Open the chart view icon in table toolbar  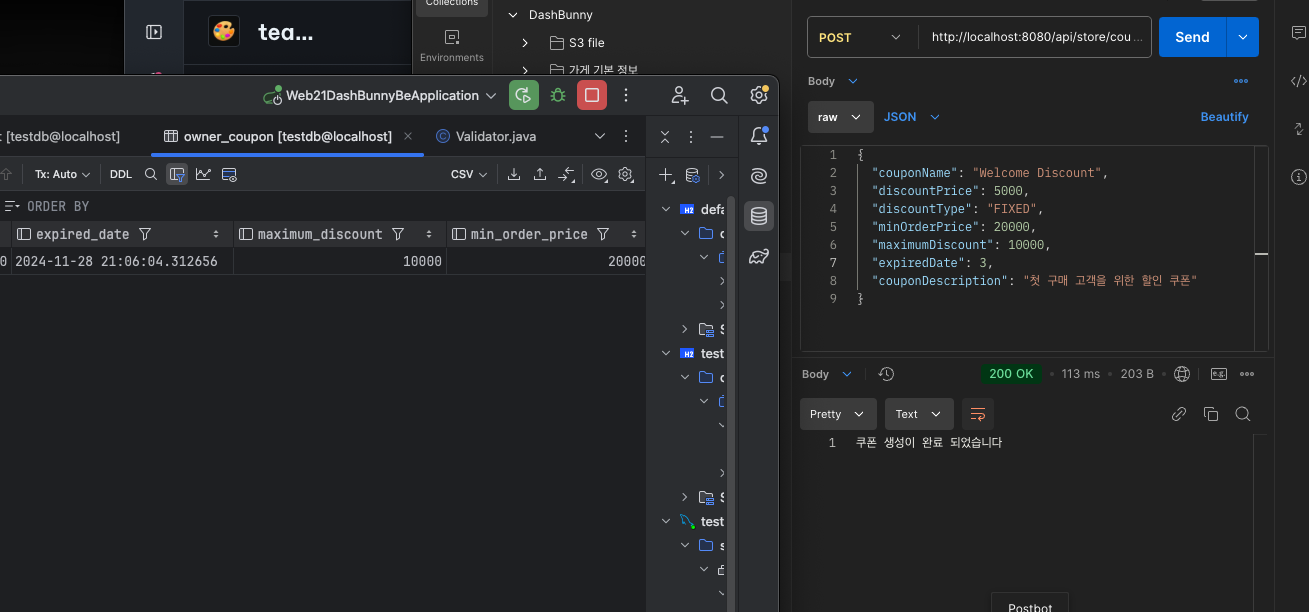click(203, 174)
